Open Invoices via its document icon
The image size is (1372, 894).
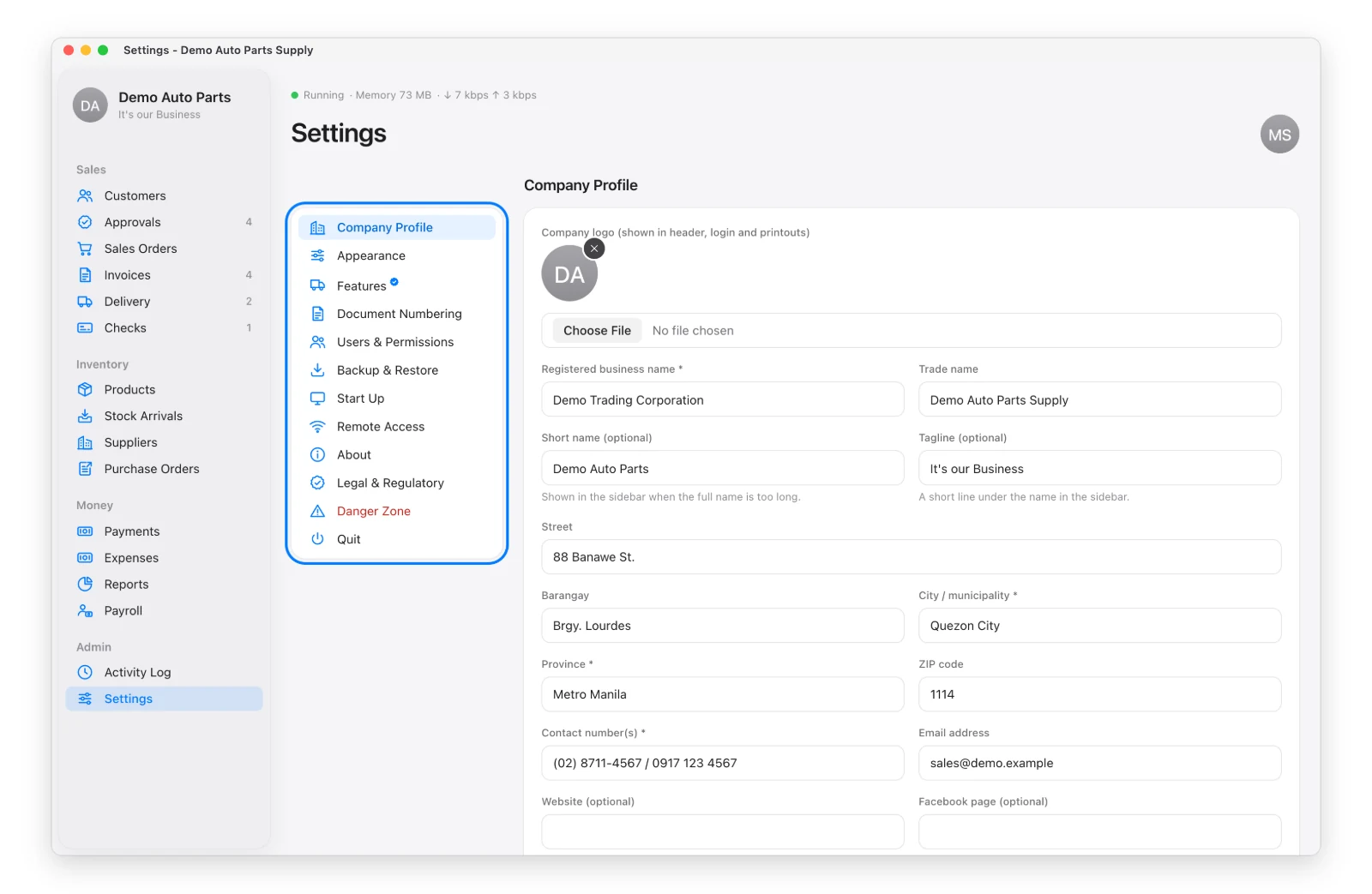click(85, 275)
